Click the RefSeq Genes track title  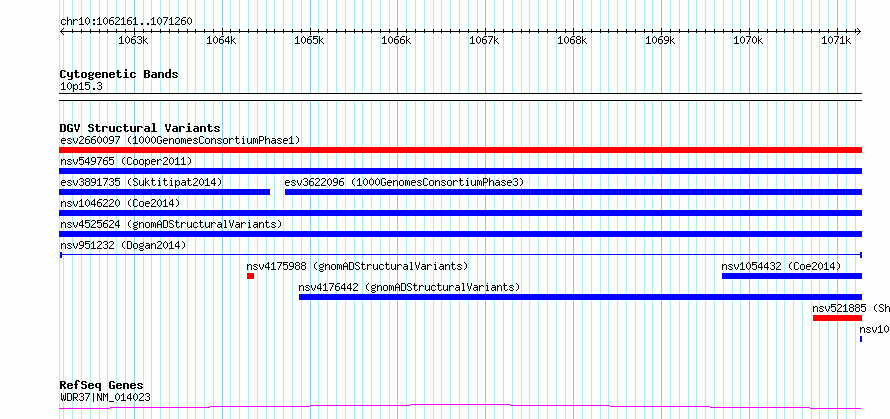[x=101, y=386]
